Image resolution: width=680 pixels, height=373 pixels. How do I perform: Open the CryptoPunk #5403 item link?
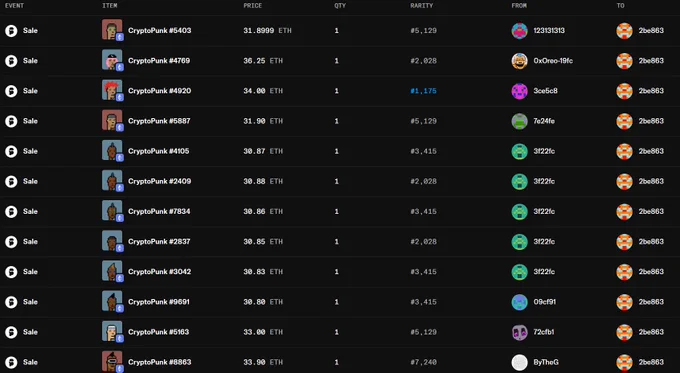pyautogui.click(x=160, y=30)
